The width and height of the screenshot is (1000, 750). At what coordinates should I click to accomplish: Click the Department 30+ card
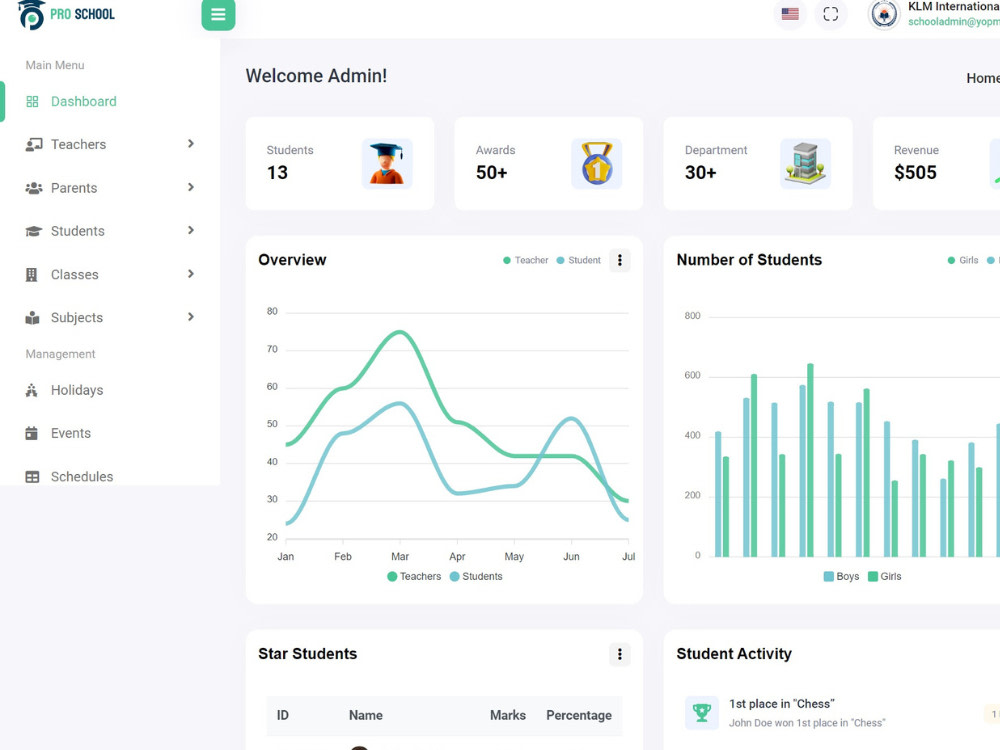tap(758, 163)
